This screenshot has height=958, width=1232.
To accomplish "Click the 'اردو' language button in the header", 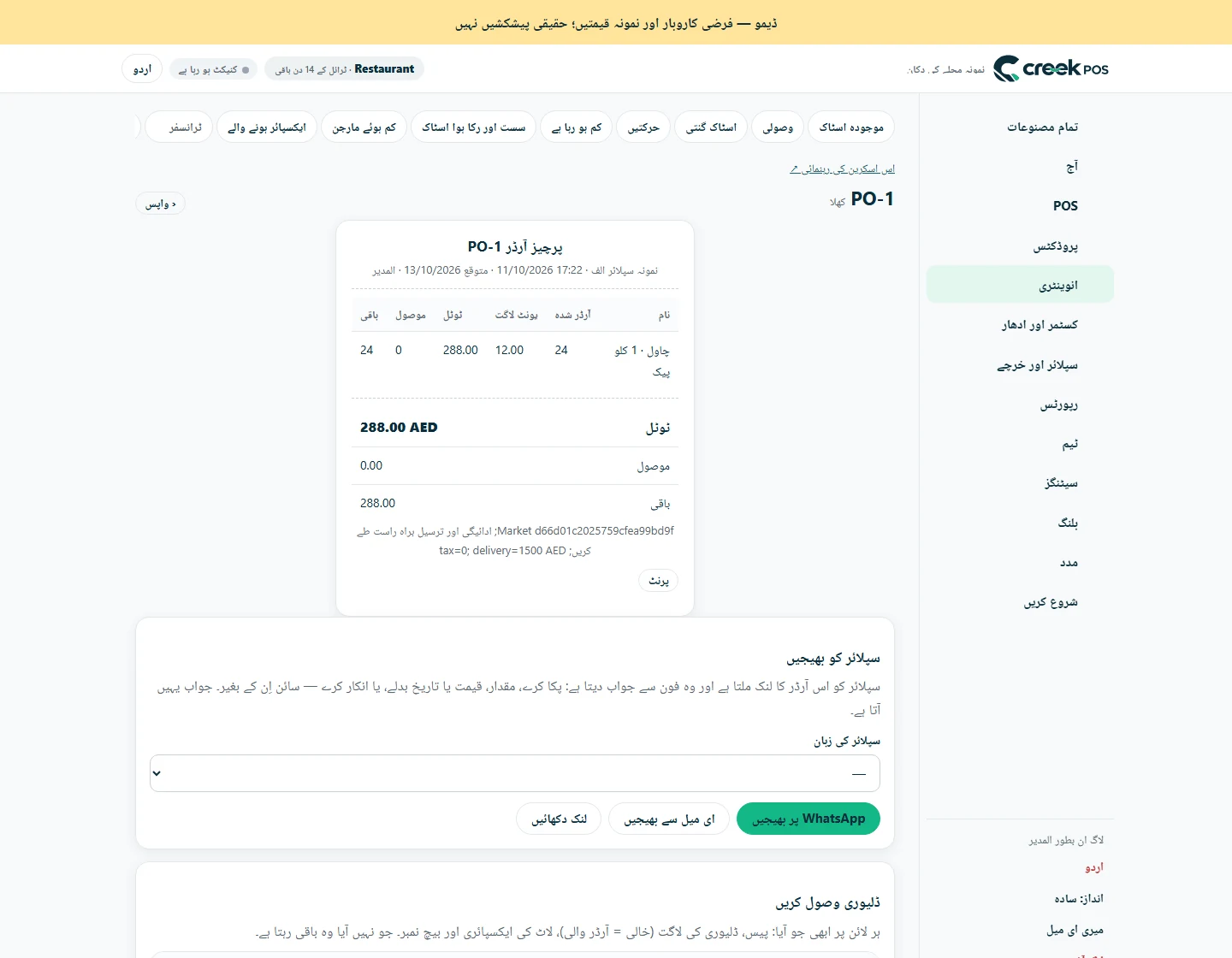I will click(x=142, y=68).
